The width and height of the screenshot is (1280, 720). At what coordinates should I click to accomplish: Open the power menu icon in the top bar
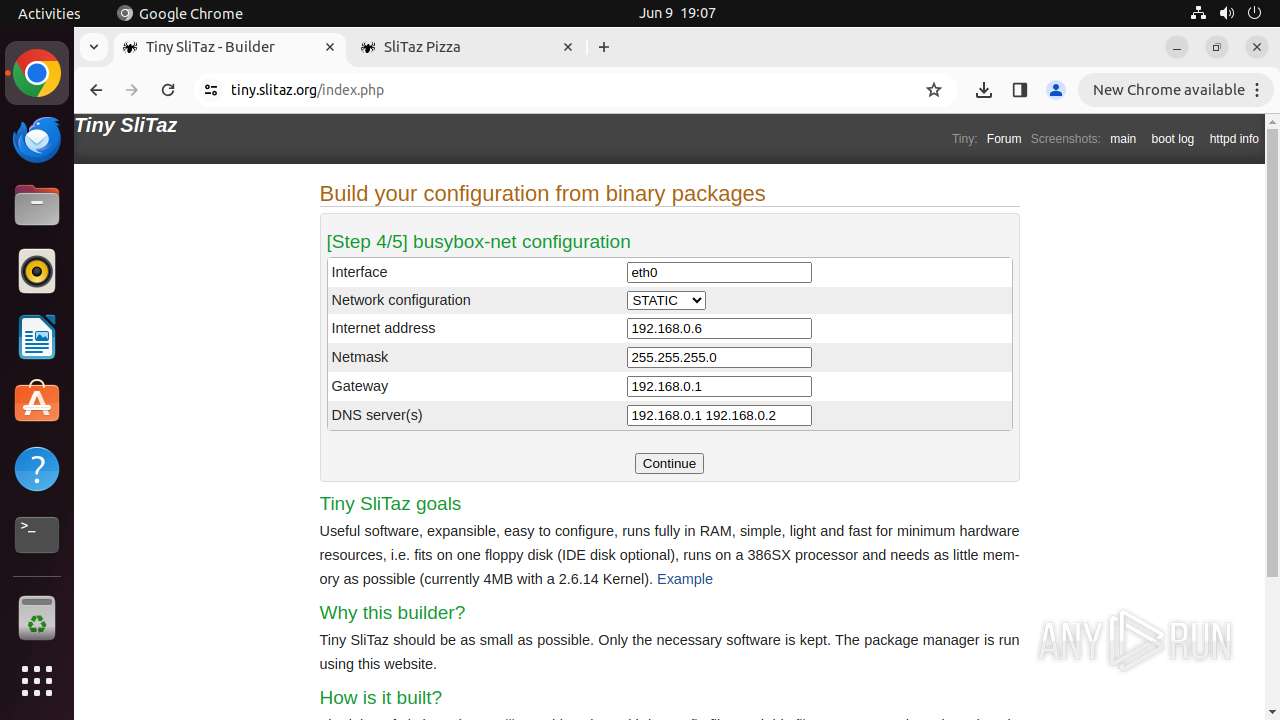tap(1255, 13)
